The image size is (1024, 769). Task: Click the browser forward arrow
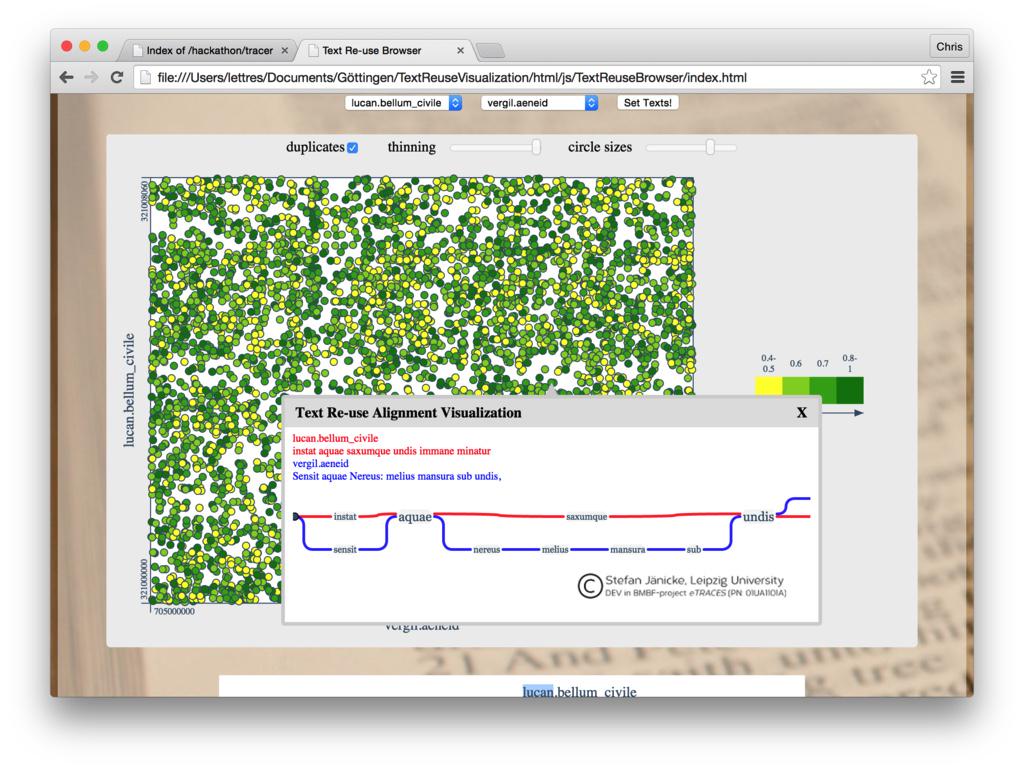[91, 77]
